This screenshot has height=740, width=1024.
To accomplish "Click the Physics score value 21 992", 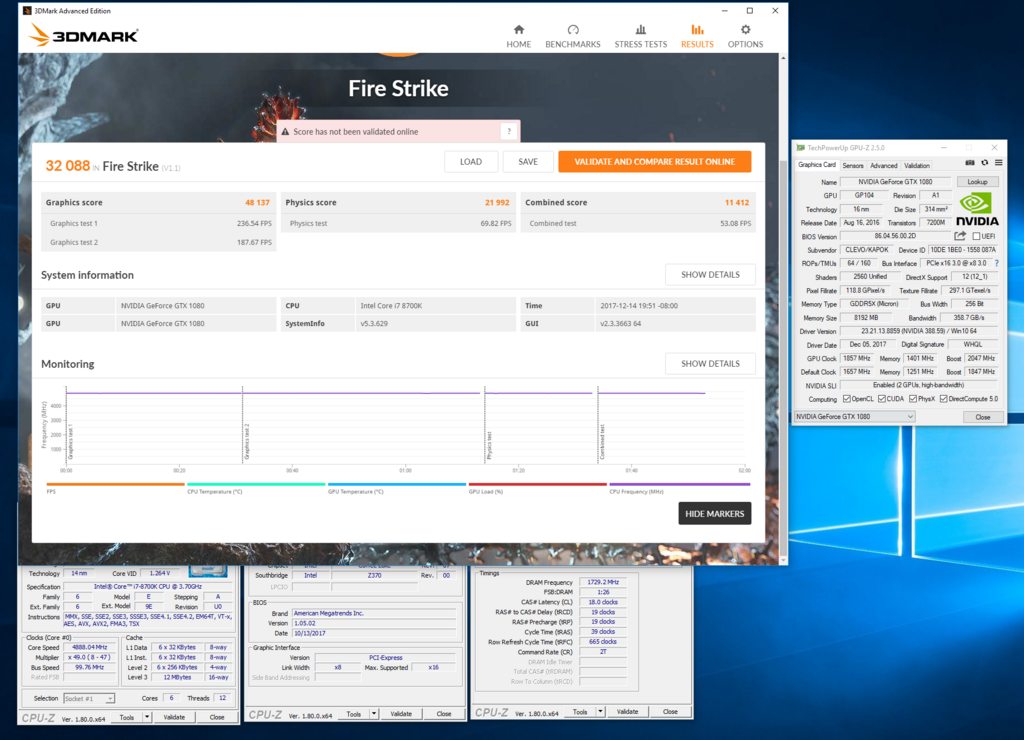I will (497, 202).
